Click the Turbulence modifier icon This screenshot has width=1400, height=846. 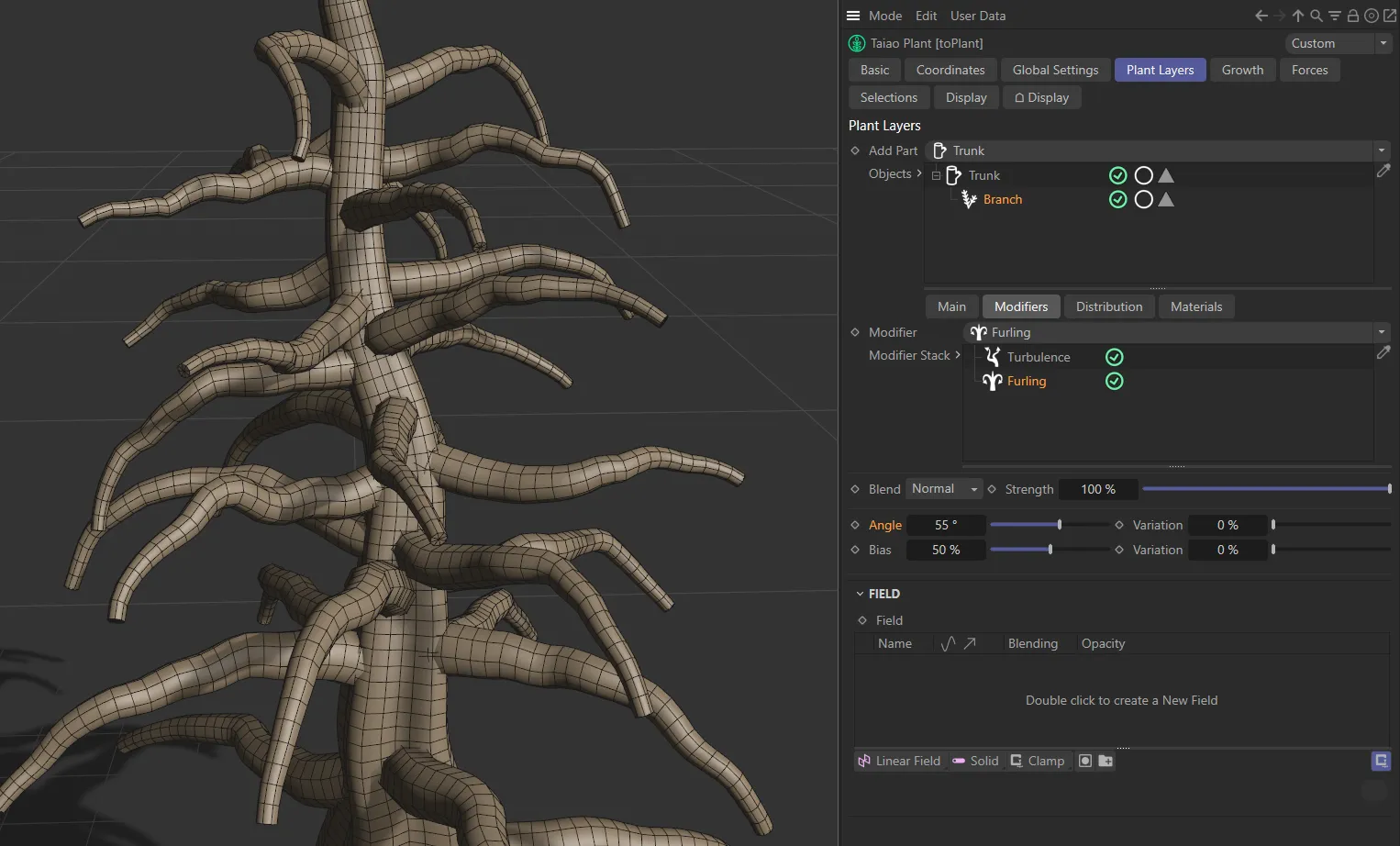(x=992, y=357)
